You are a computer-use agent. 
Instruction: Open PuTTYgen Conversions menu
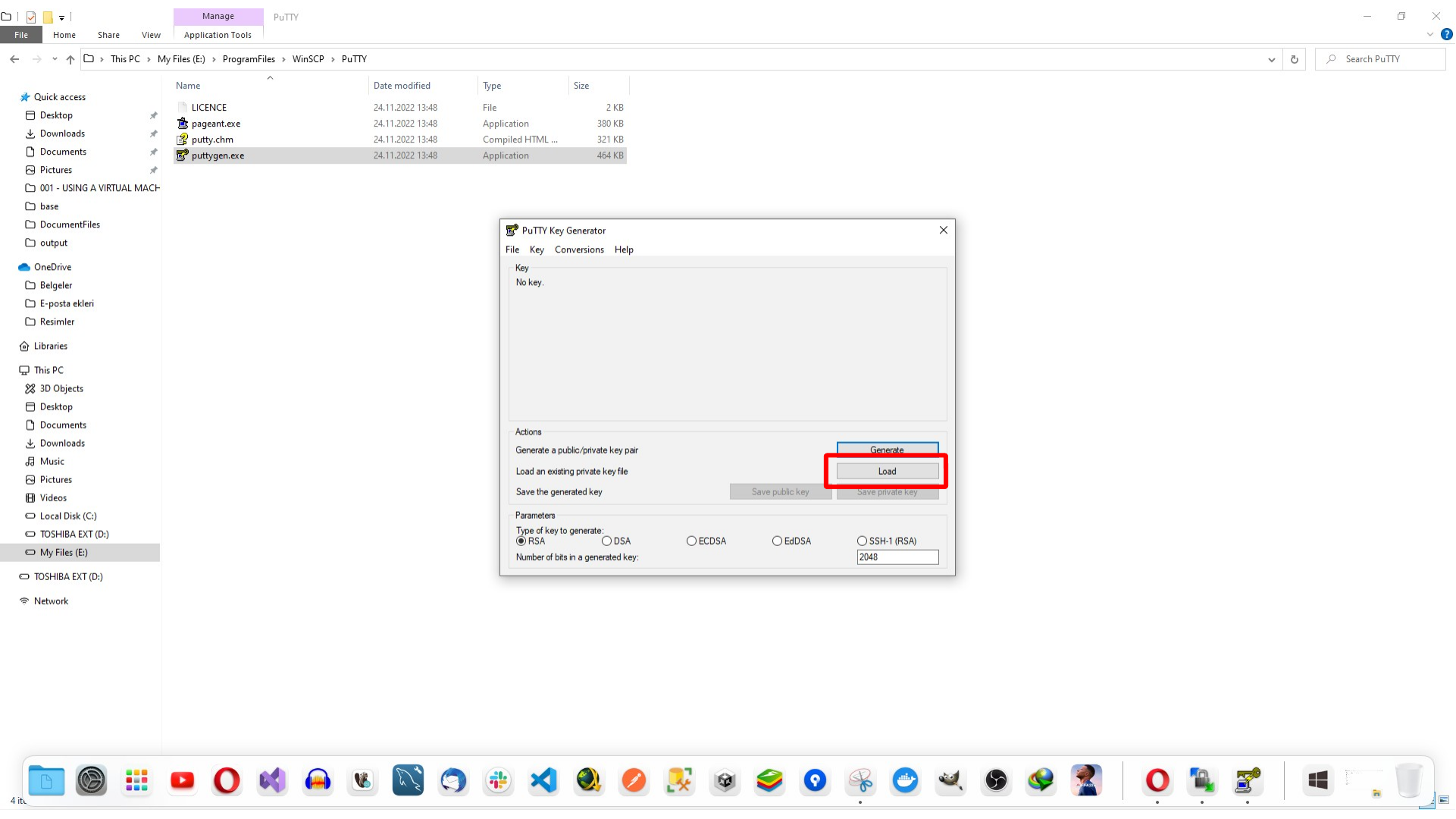tap(579, 249)
